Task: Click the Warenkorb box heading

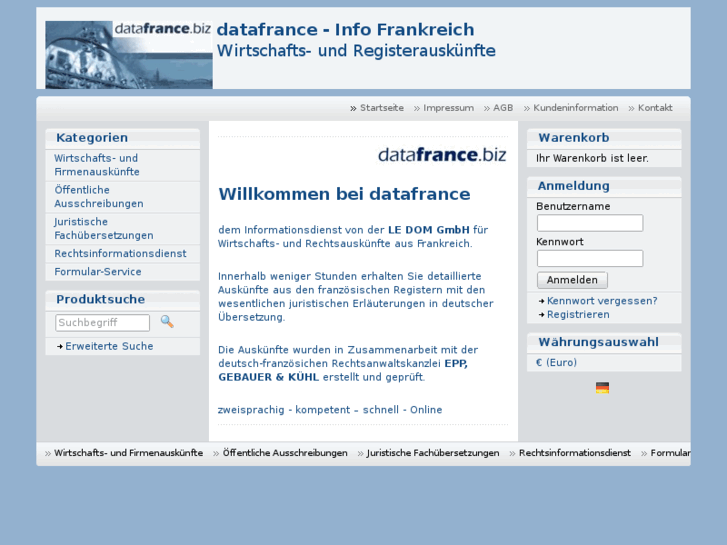Action: 574,137
